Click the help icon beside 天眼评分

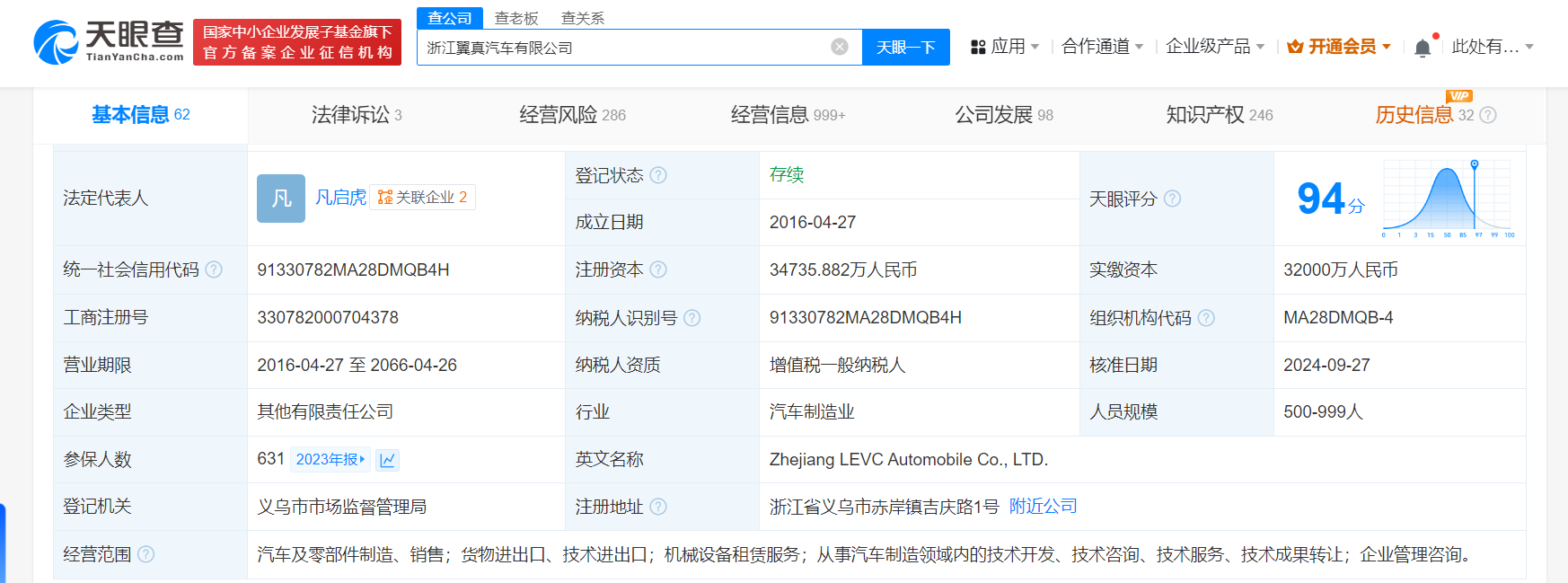click(1173, 199)
